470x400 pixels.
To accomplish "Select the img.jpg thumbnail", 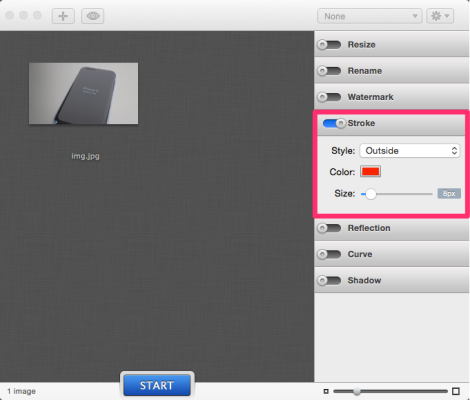I will pos(83,93).
